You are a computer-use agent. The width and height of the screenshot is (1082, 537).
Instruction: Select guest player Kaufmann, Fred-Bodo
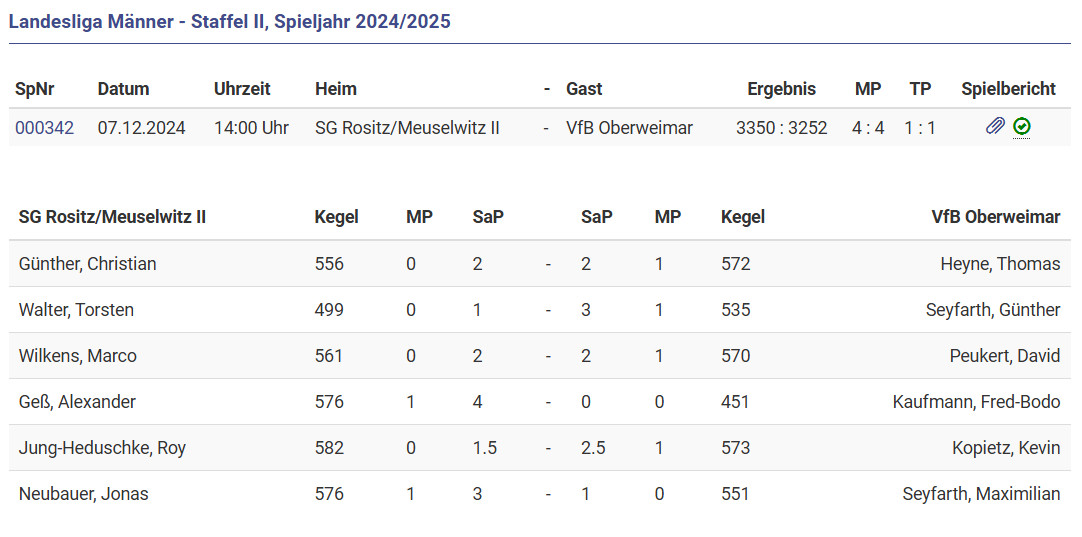pyautogui.click(x=976, y=402)
